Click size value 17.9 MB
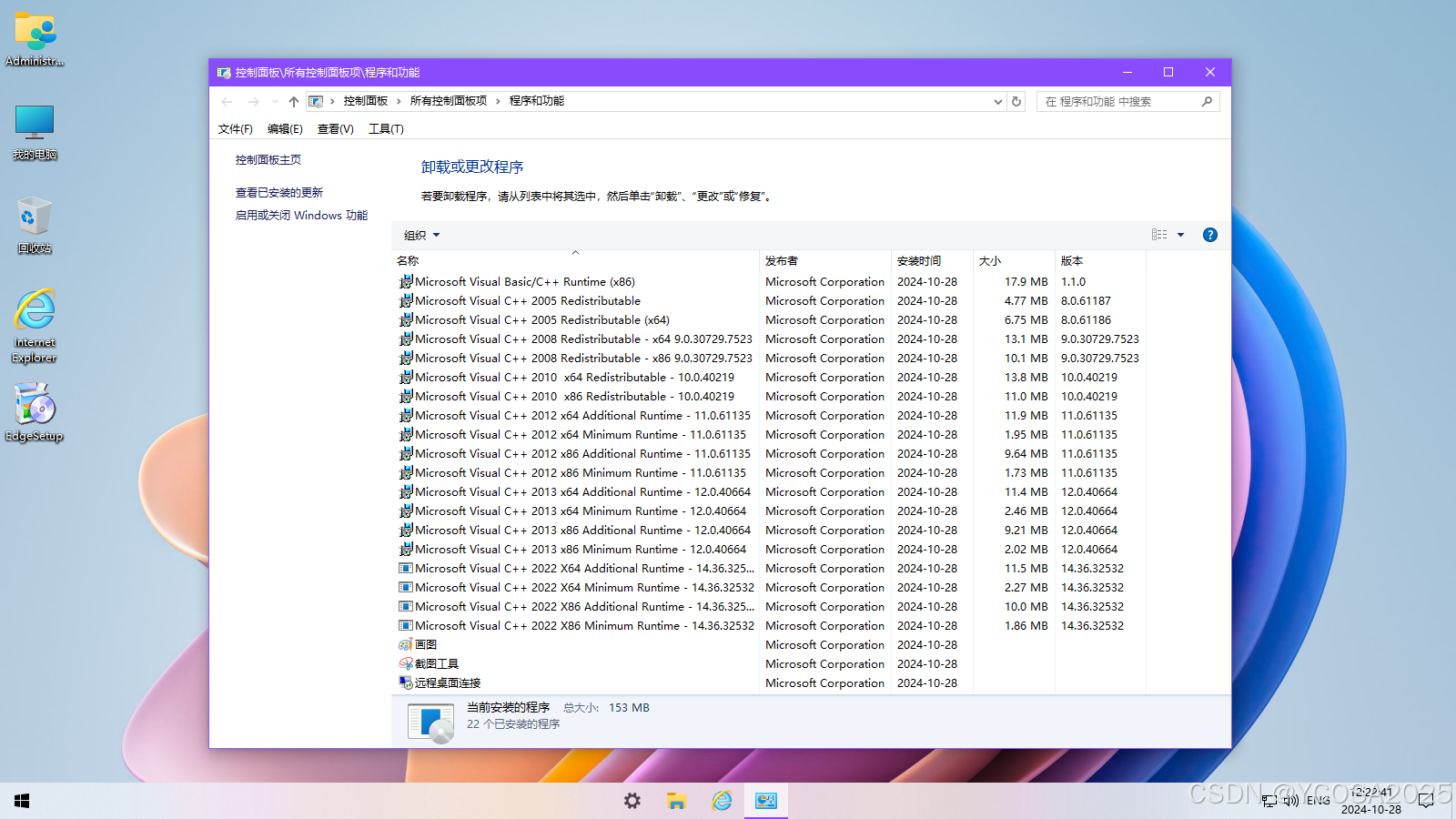 [1026, 282]
